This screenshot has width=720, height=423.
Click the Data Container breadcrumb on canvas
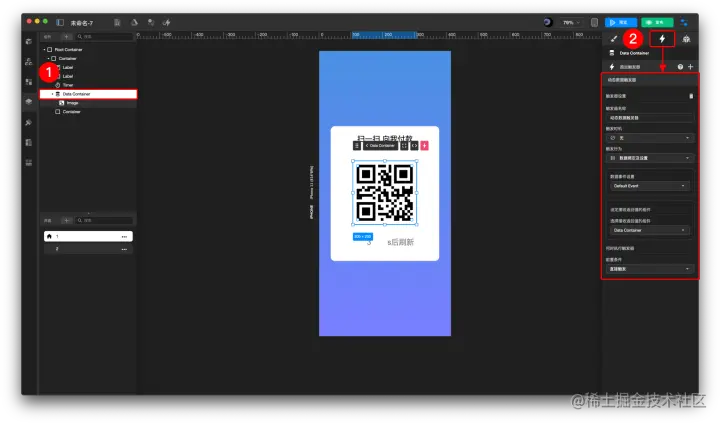pyautogui.click(x=381, y=146)
